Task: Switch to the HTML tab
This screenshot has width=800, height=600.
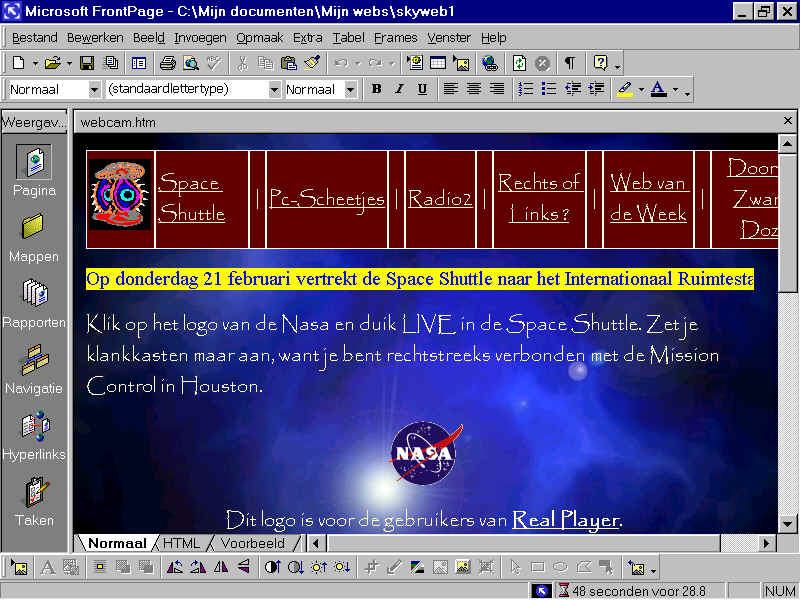Action: click(x=182, y=543)
